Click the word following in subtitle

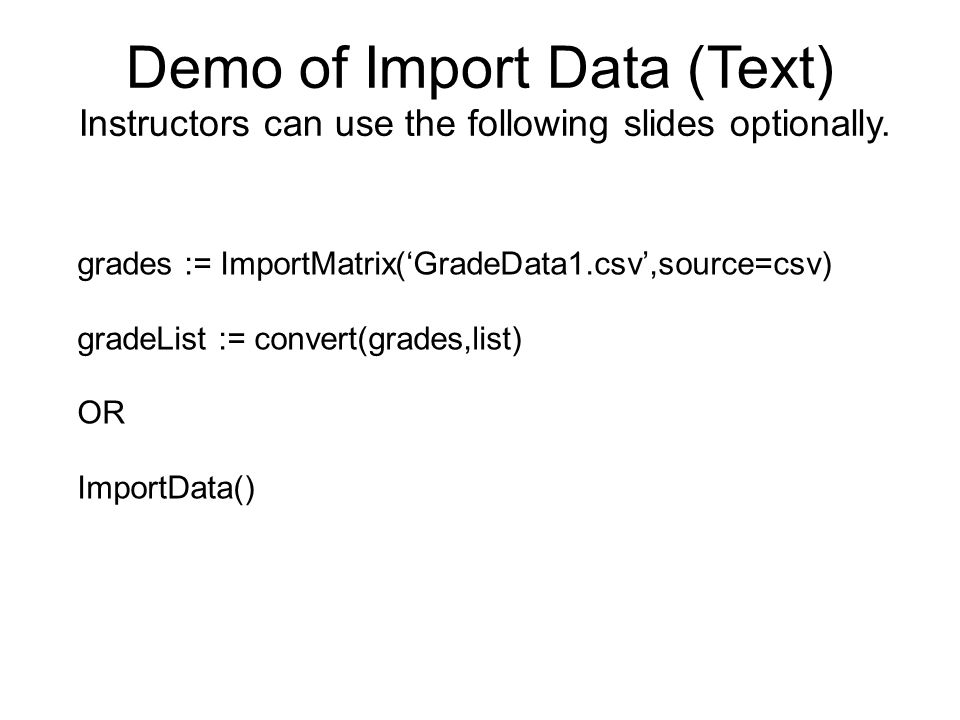538,126
